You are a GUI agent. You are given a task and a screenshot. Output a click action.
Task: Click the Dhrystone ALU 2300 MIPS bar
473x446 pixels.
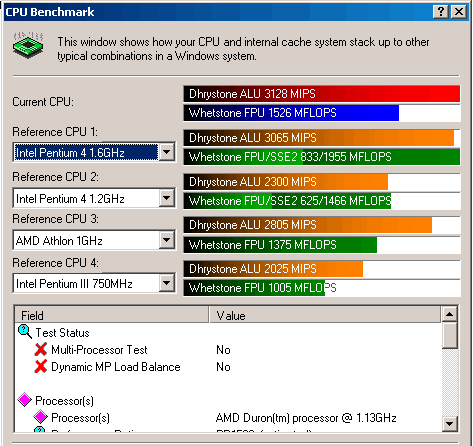pyautogui.click(x=286, y=182)
